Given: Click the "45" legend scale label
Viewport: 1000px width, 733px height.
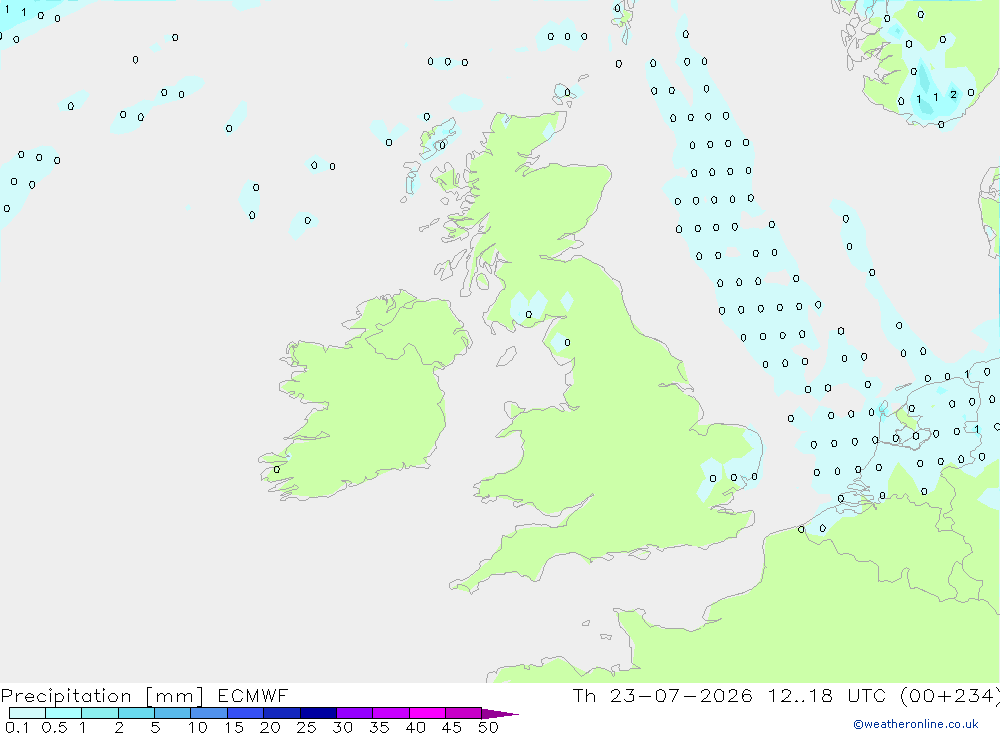Looking at the screenshot, I should [x=452, y=727].
